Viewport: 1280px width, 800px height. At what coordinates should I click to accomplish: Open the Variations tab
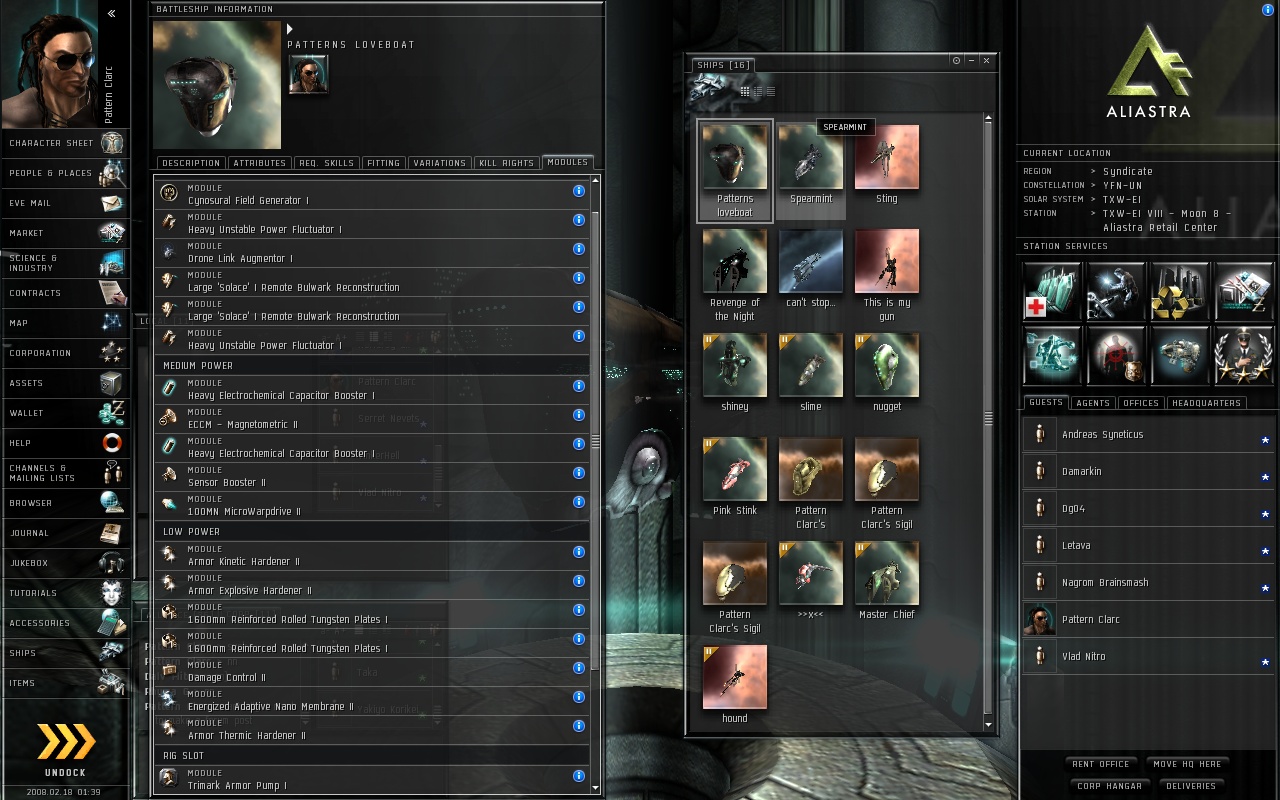(439, 163)
